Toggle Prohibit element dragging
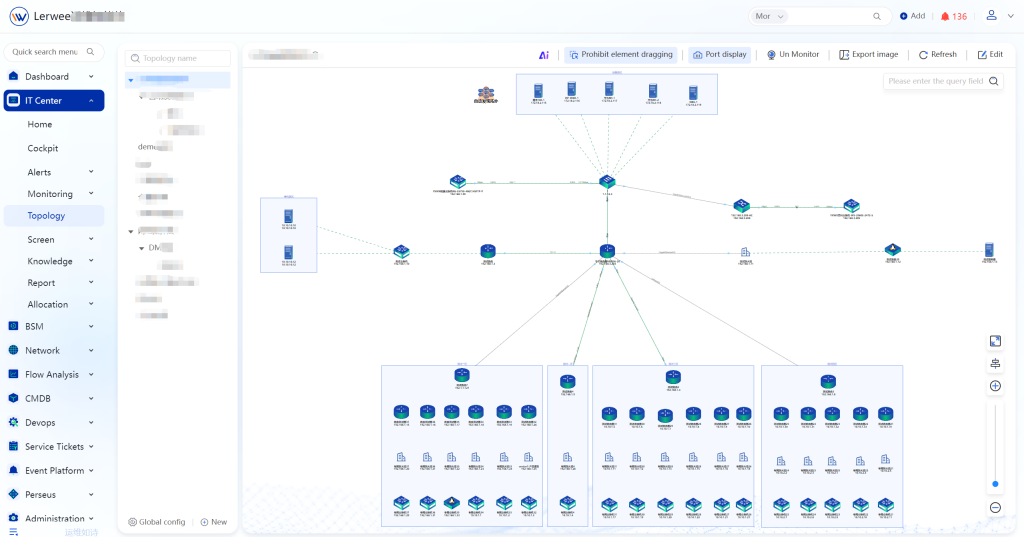Screen dimensions: 1024x537 621,55
